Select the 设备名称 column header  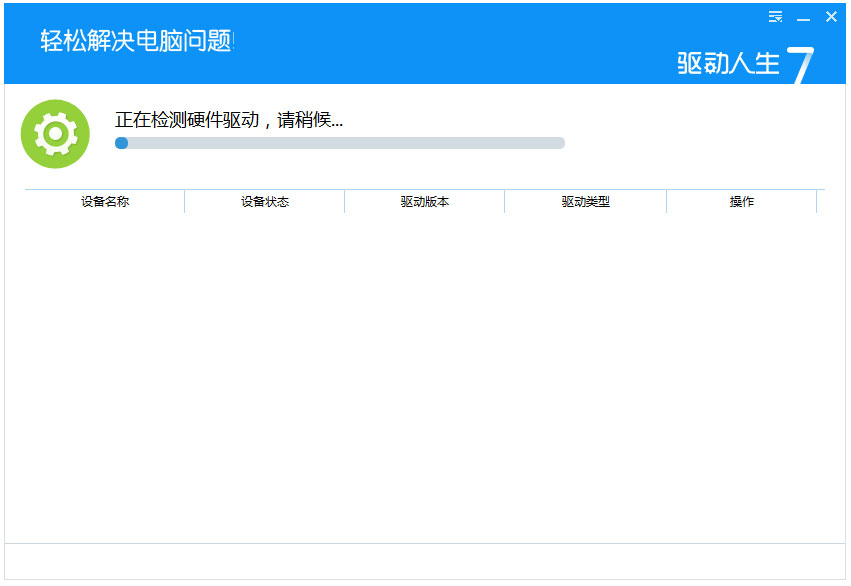pyautogui.click(x=105, y=201)
